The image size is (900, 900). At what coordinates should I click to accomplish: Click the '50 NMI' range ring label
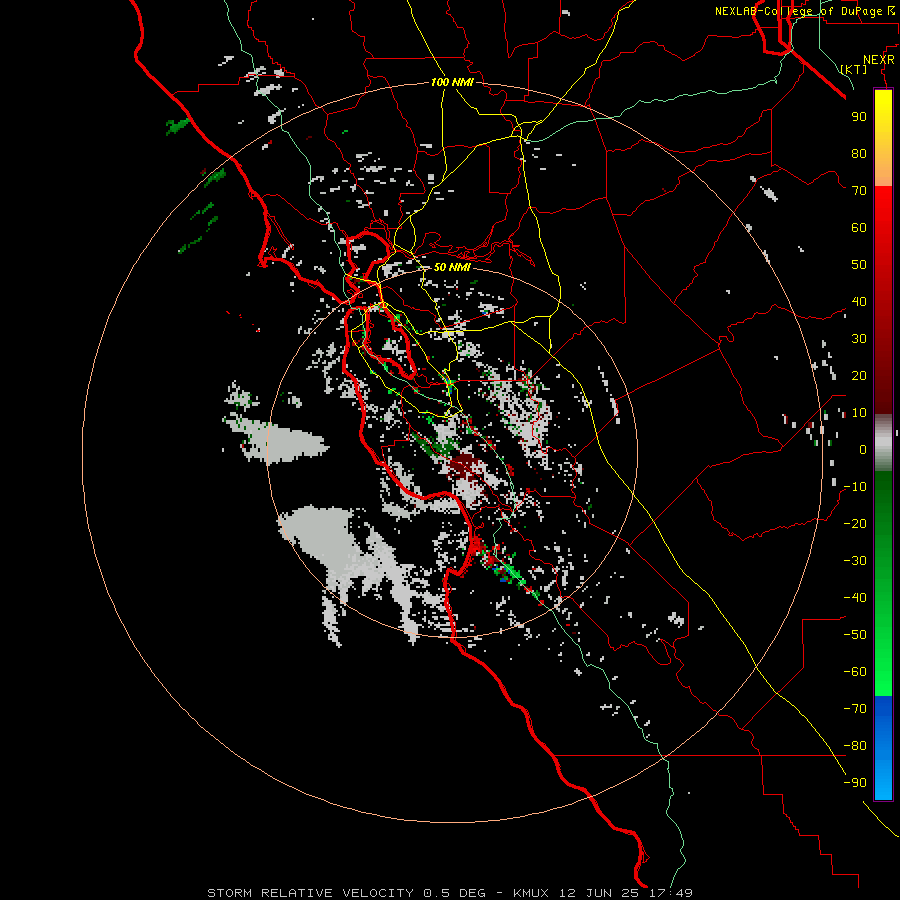[x=452, y=267]
